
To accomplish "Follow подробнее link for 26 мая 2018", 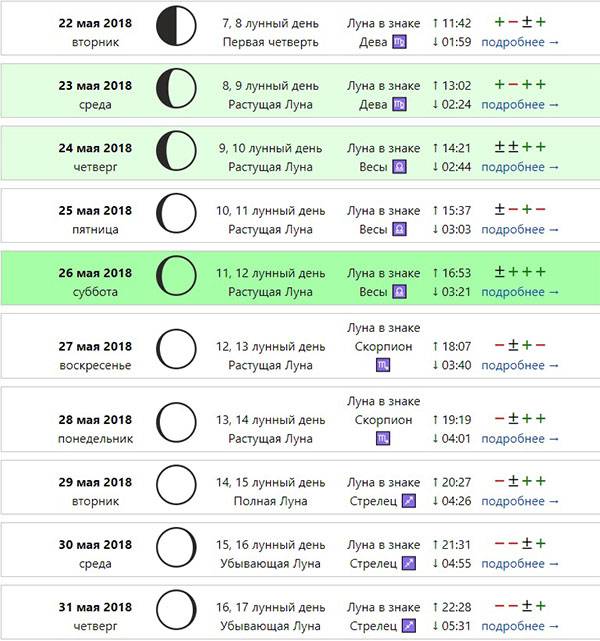I will click(520, 291).
